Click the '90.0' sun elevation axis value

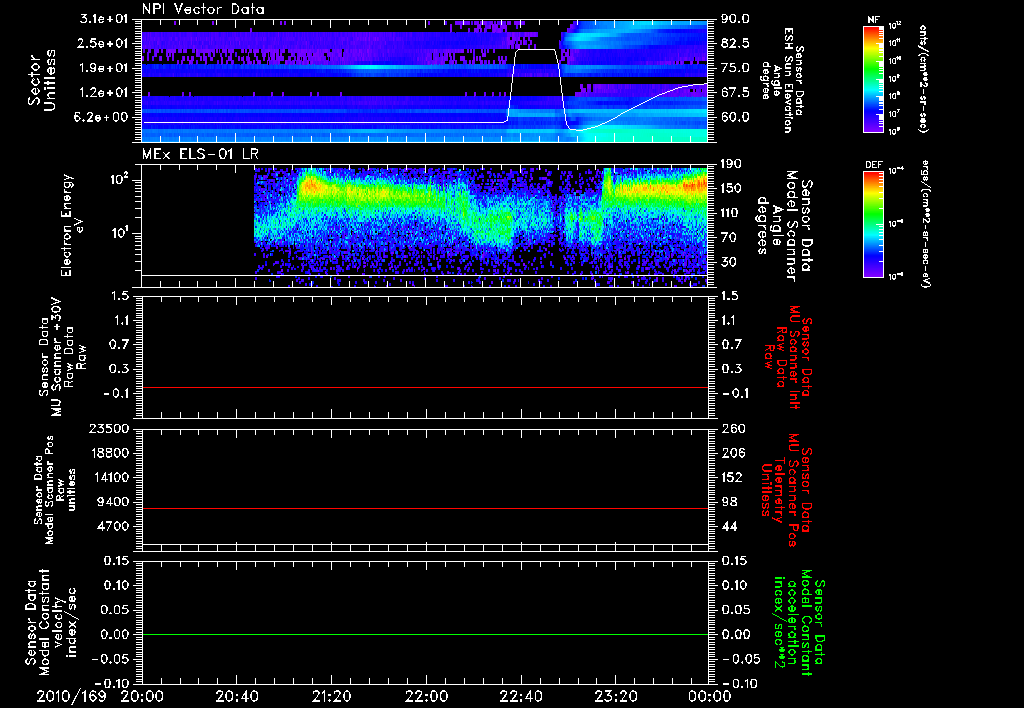[x=735, y=19]
